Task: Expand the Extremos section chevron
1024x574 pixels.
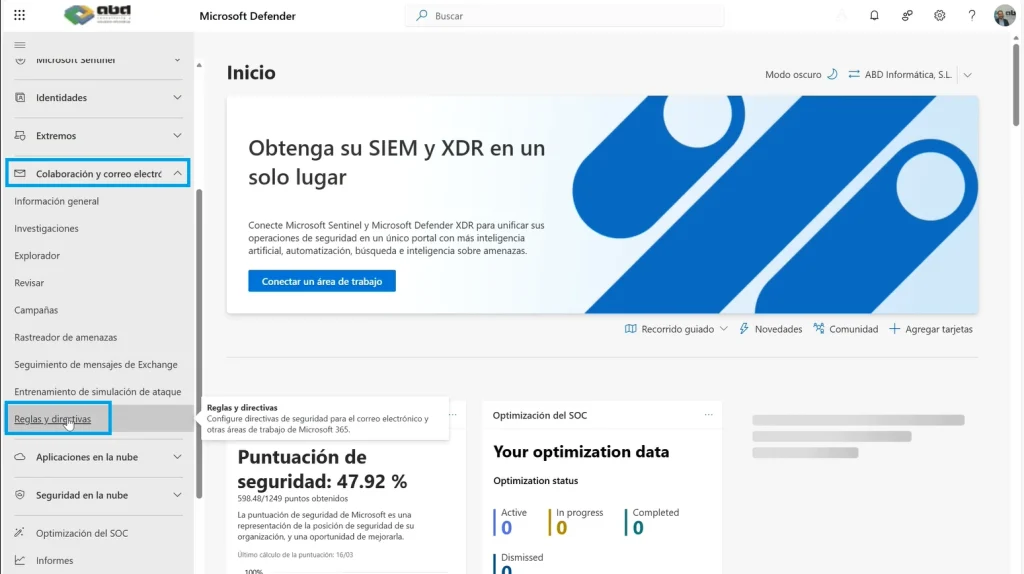Action: pyautogui.click(x=177, y=135)
